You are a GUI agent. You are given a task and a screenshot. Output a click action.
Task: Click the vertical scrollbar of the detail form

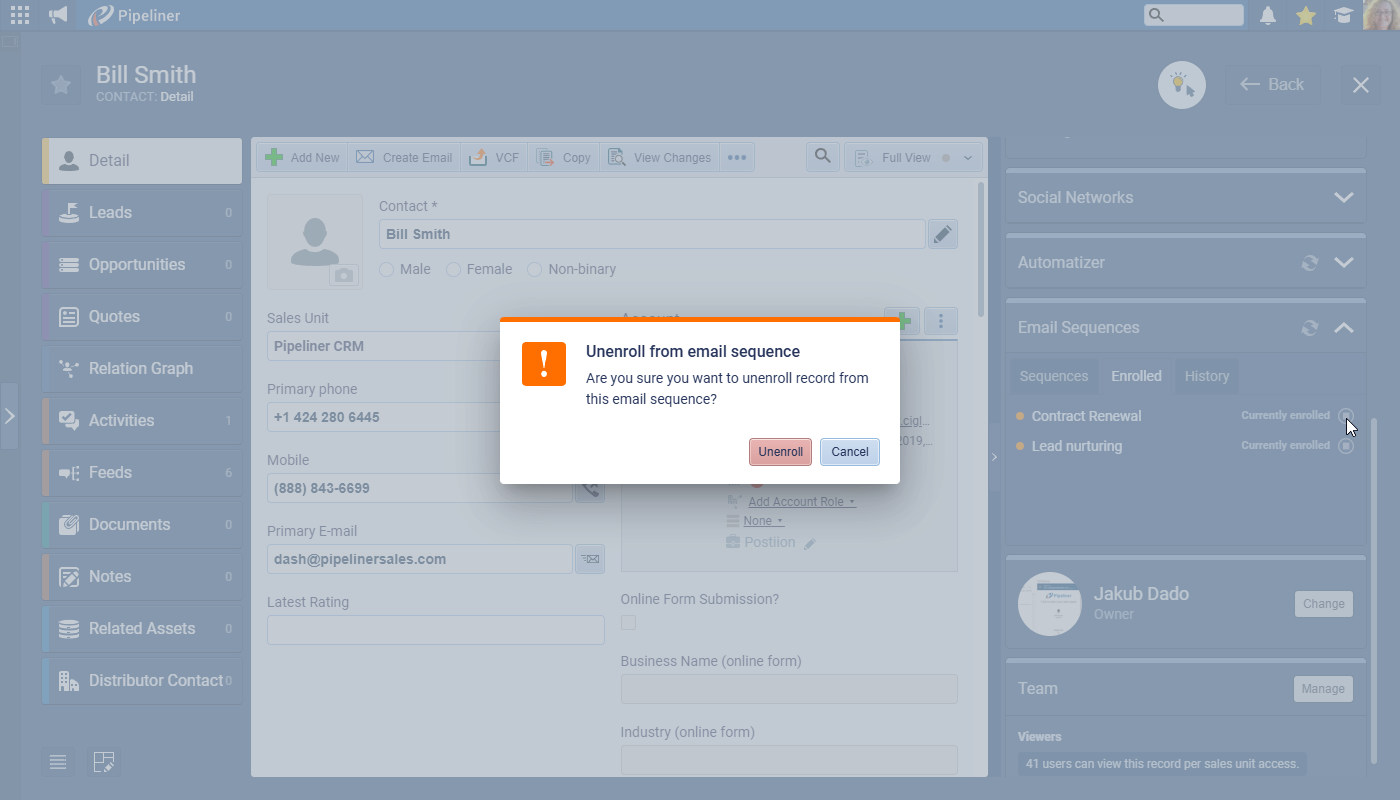click(981, 250)
